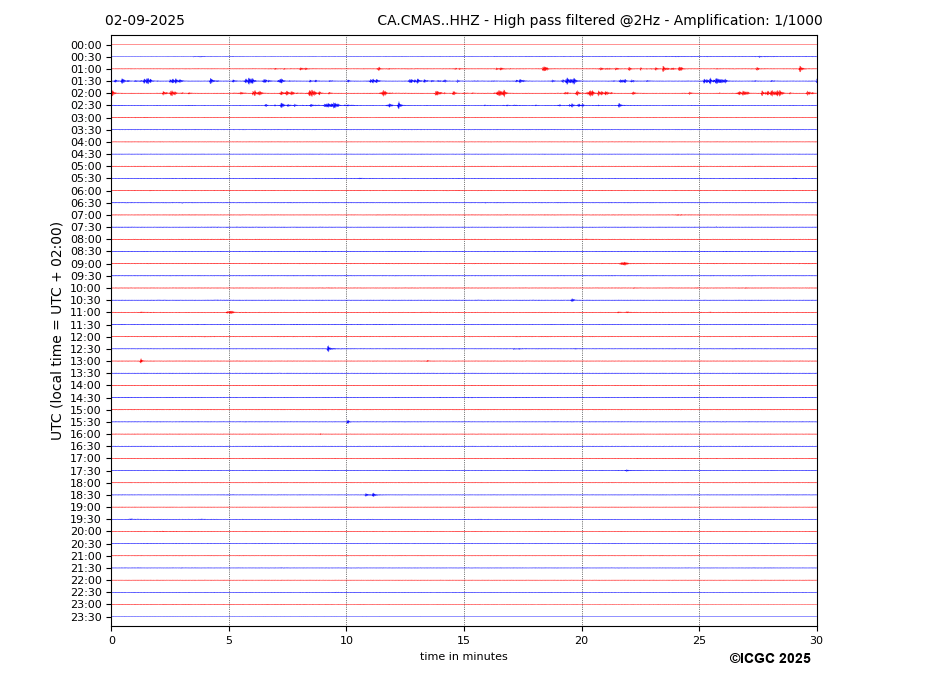This screenshot has height=696, width=927.
Task: Click the x-axis tick label 10
Action: click(x=346, y=640)
